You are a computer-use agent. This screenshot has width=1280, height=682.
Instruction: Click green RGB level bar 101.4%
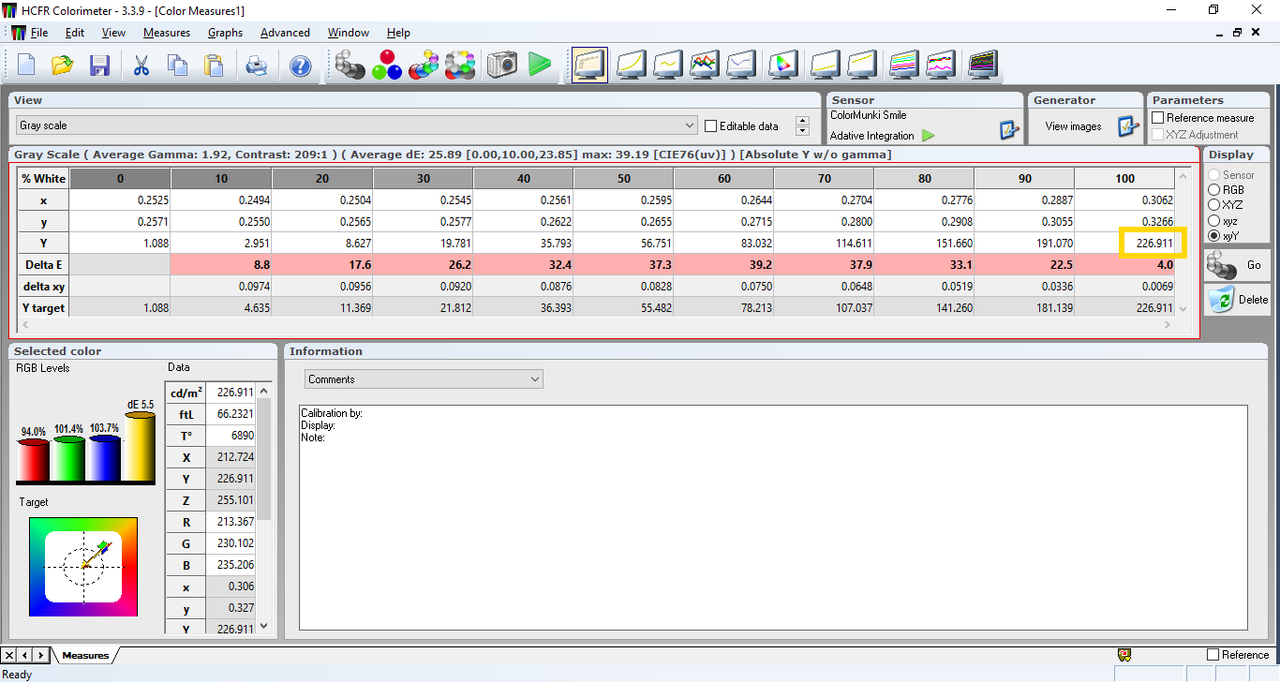(69, 460)
